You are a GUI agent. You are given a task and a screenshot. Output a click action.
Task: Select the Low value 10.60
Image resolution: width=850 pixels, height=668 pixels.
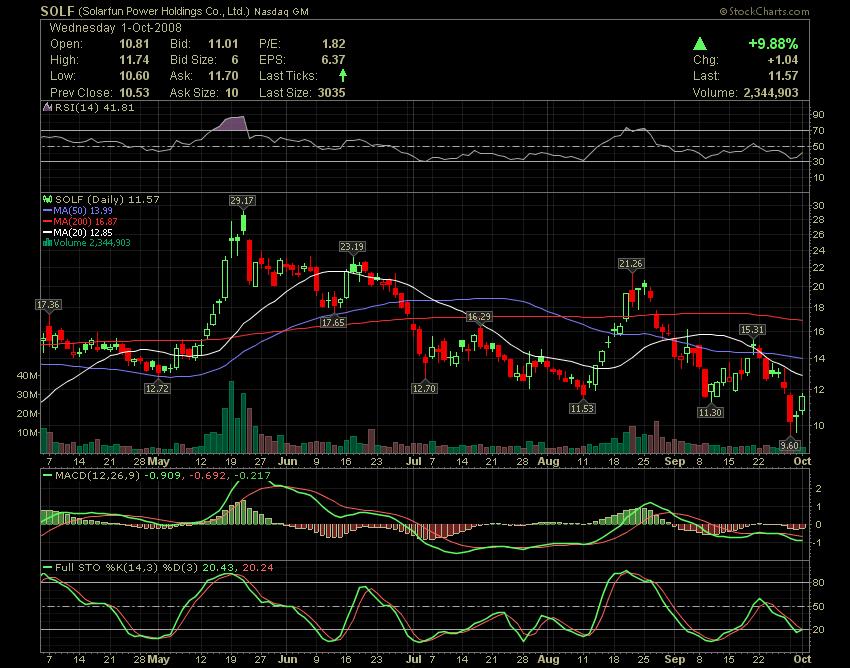pyautogui.click(x=134, y=76)
